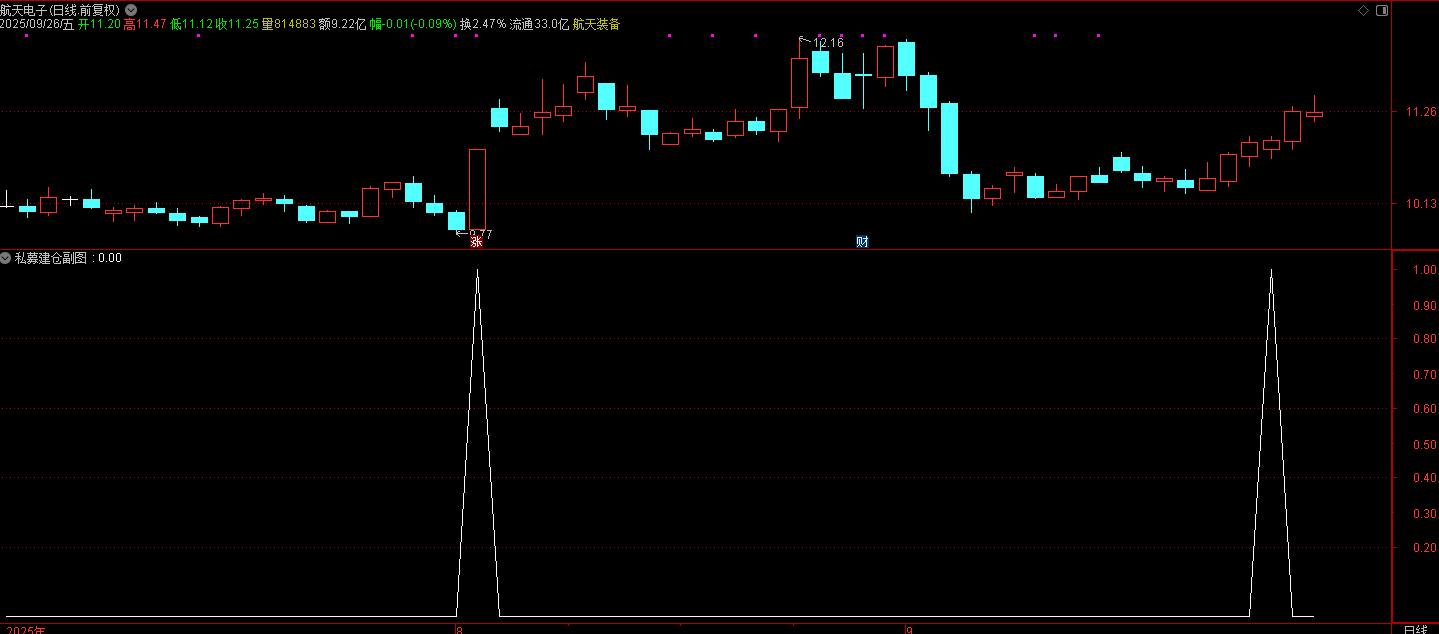Click the 0.80 indicator axis value
Screen dimensions: 1439x634
click(x=1424, y=340)
